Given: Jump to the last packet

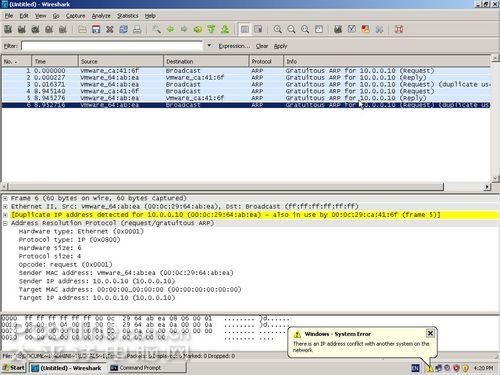Looking at the screenshot, I should point(225,29).
